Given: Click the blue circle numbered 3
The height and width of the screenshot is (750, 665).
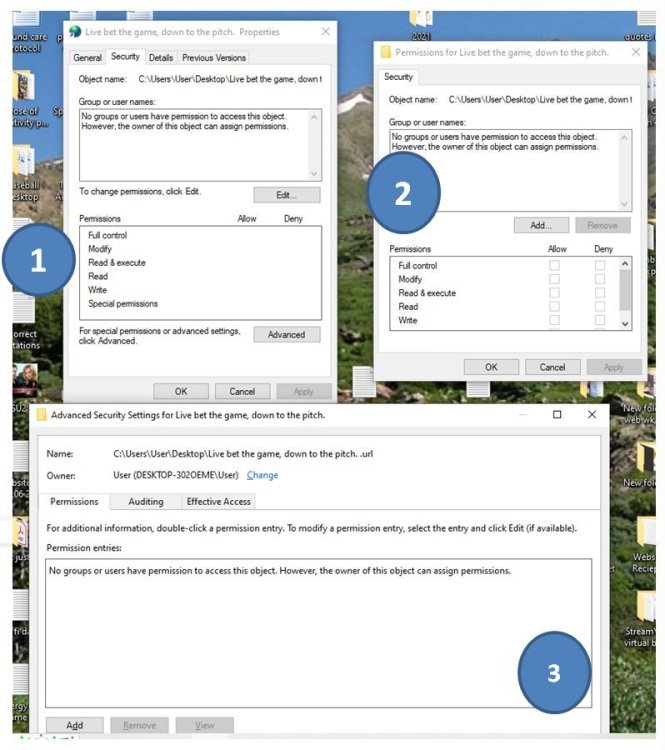Looking at the screenshot, I should 553,673.
